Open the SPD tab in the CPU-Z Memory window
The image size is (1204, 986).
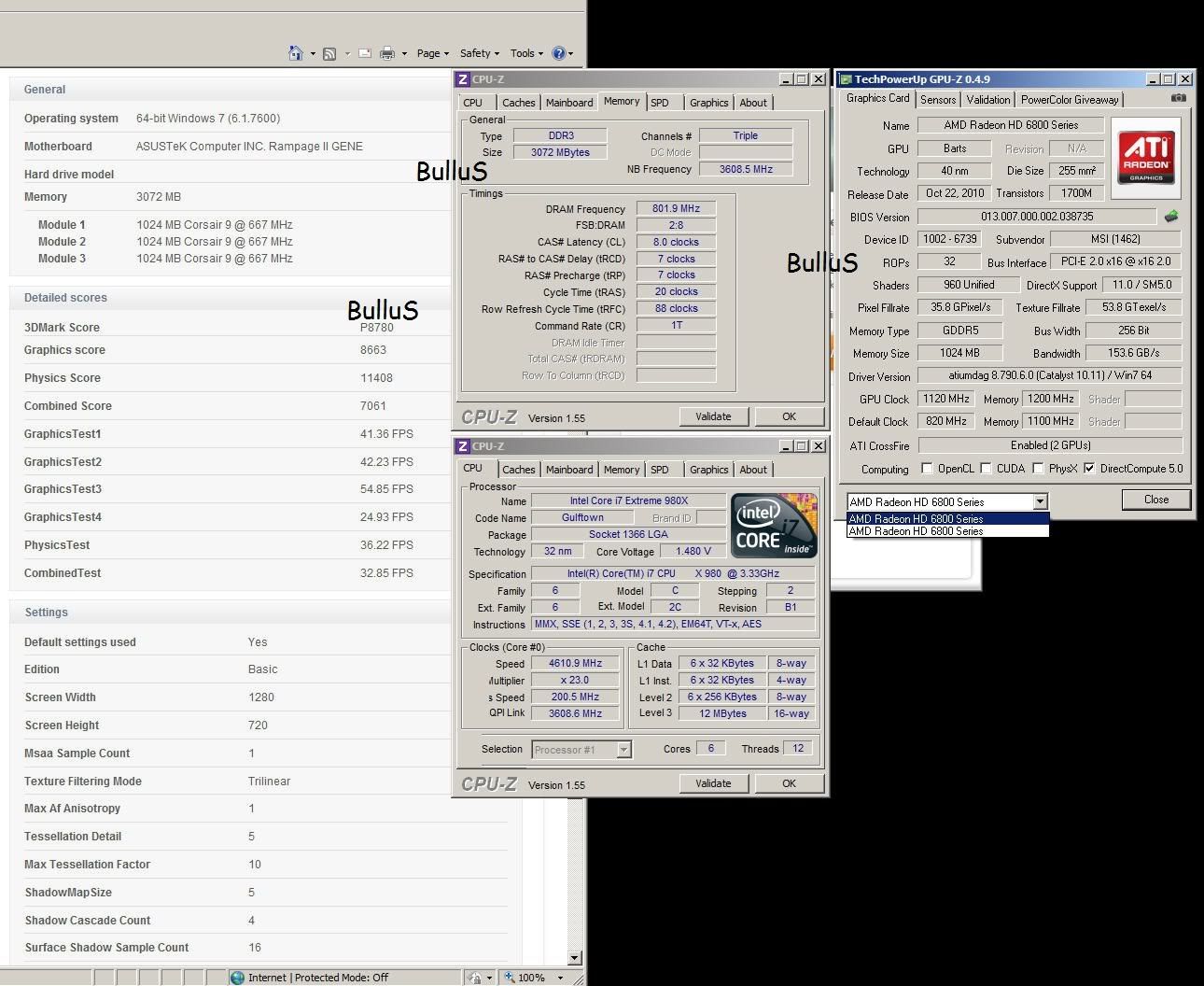660,103
